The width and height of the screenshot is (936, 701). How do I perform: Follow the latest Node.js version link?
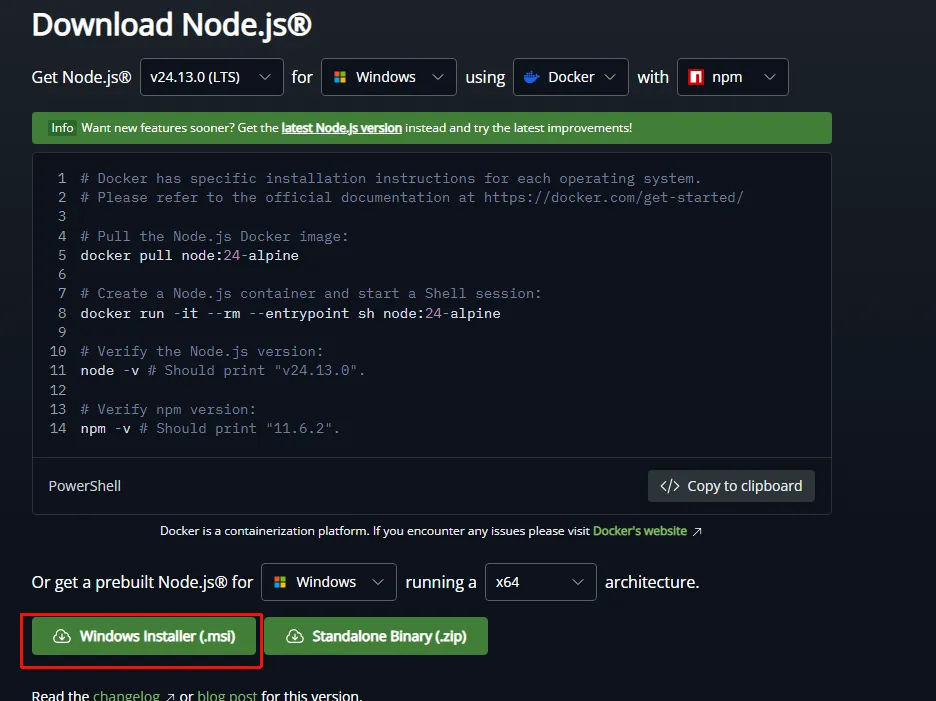(341, 128)
